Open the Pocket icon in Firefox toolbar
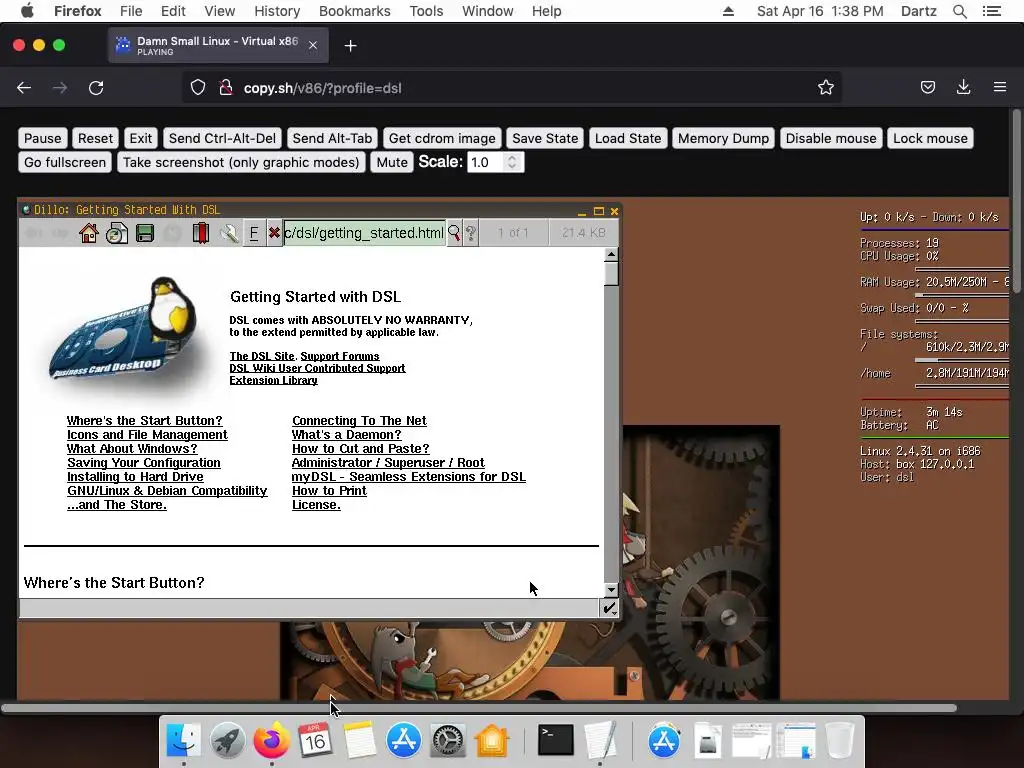 coord(928,88)
